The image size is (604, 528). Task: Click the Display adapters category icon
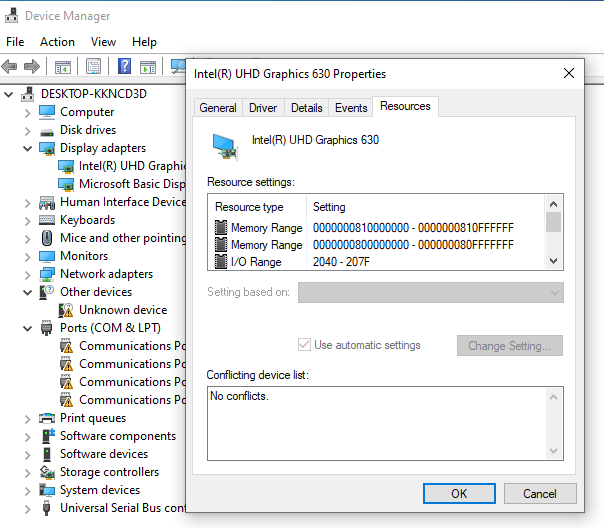coord(47,148)
